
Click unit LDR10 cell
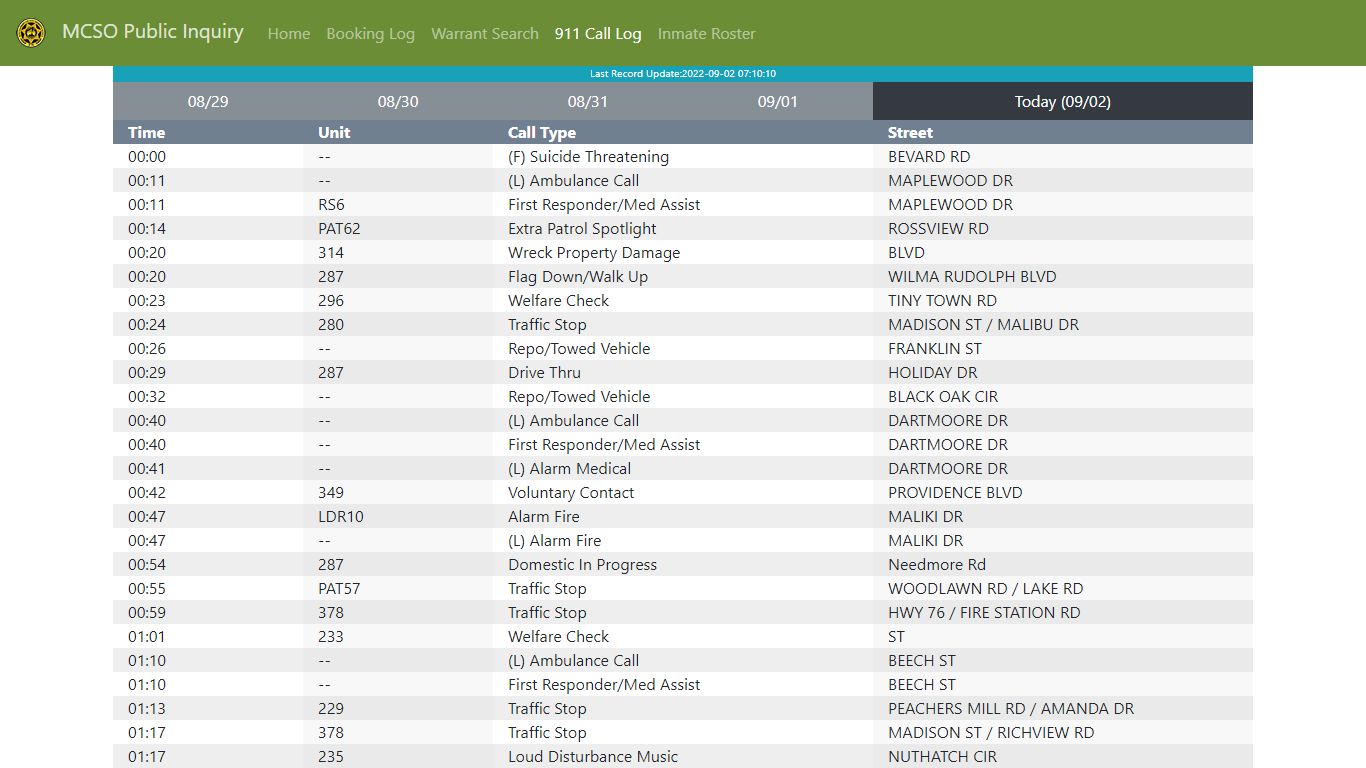click(x=398, y=516)
